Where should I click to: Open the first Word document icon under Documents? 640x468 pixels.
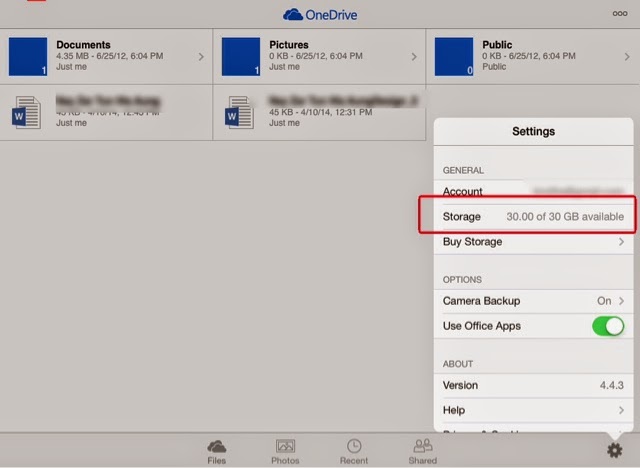27,113
